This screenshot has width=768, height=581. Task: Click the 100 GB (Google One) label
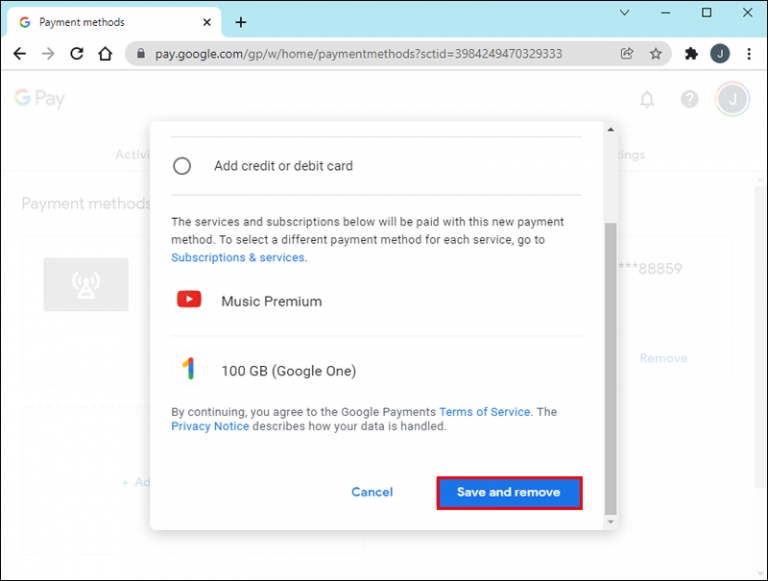[288, 371]
